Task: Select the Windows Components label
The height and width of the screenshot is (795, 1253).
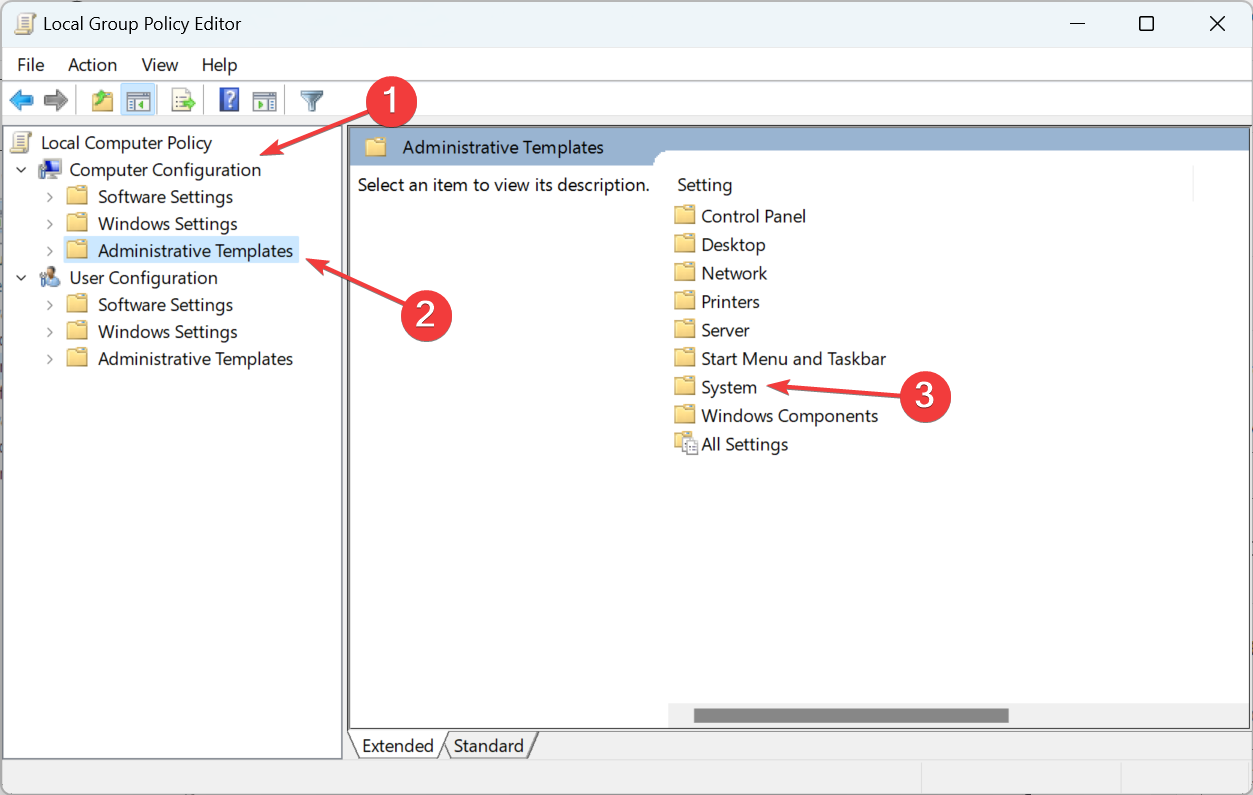Action: pyautogui.click(x=790, y=416)
